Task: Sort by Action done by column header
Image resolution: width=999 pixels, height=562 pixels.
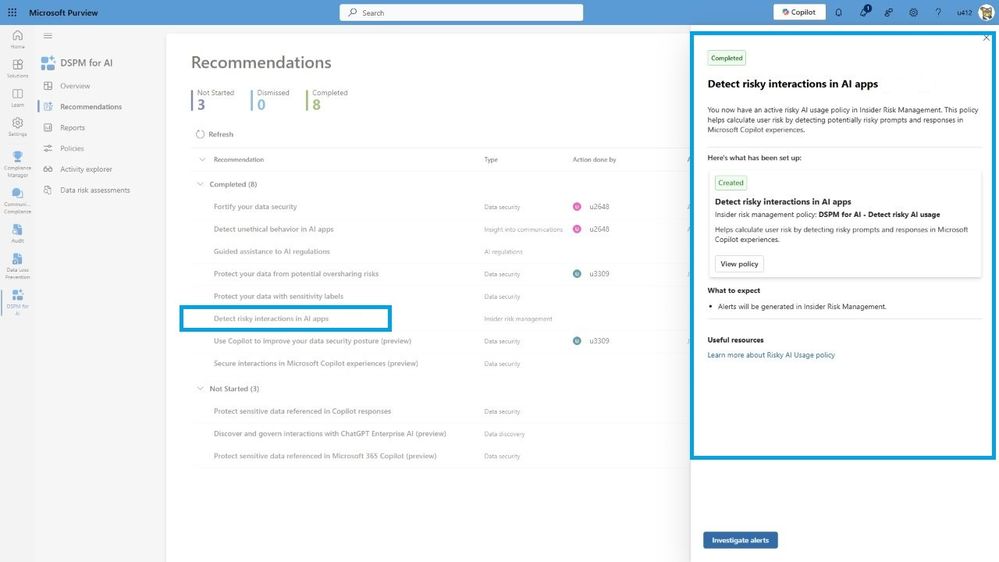Action: tap(594, 159)
